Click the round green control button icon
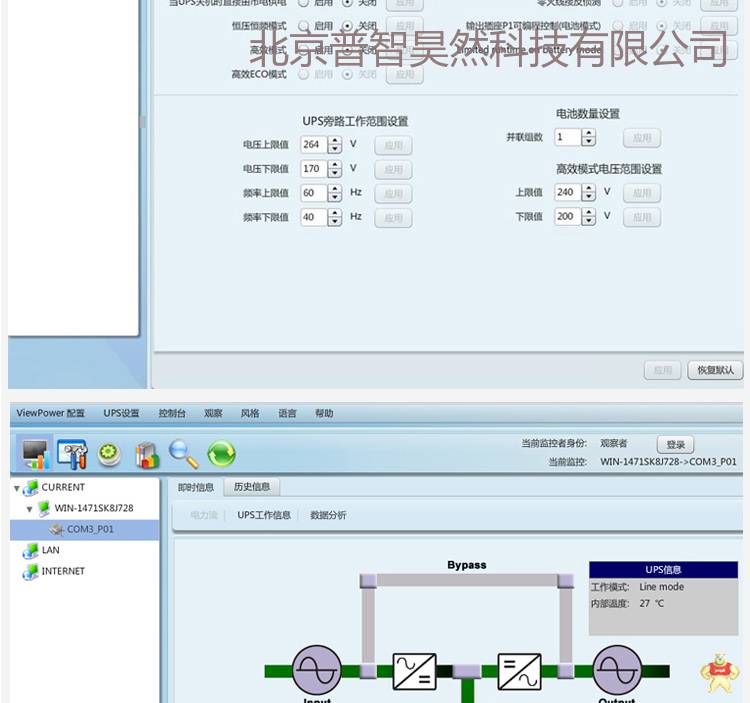Viewport: 750px width, 703px height. (x=109, y=454)
